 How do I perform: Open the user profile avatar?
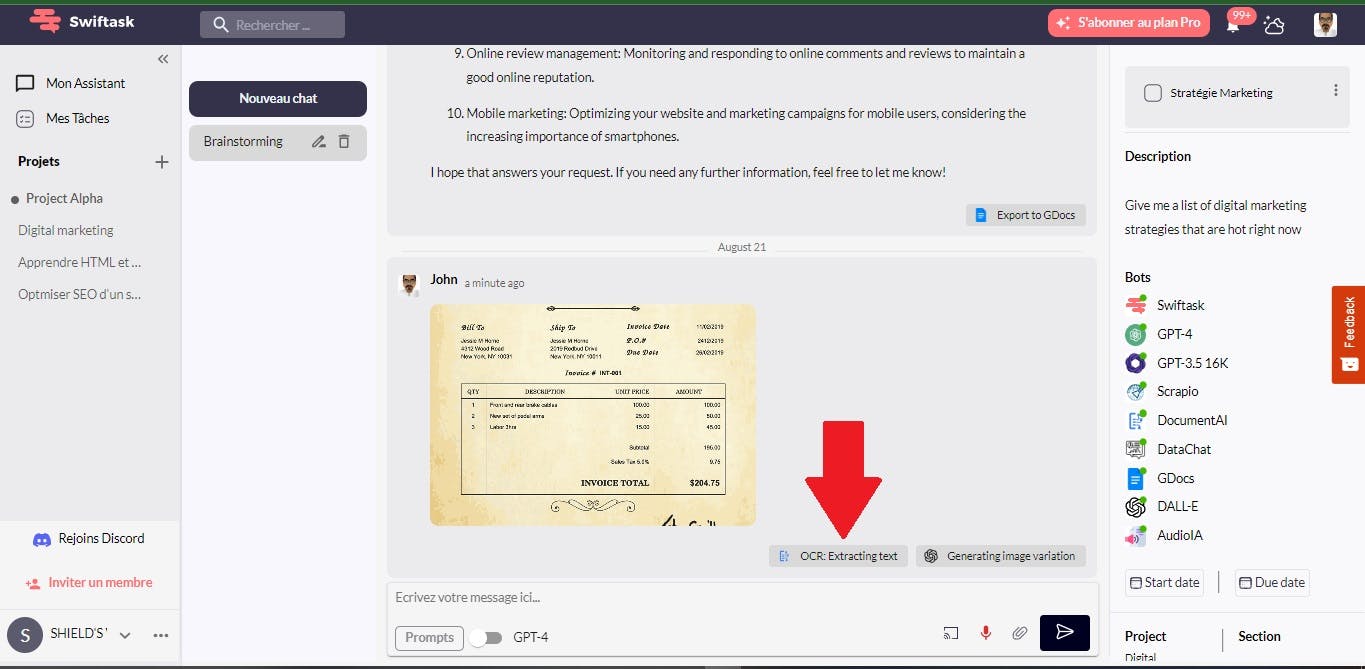(x=1325, y=25)
